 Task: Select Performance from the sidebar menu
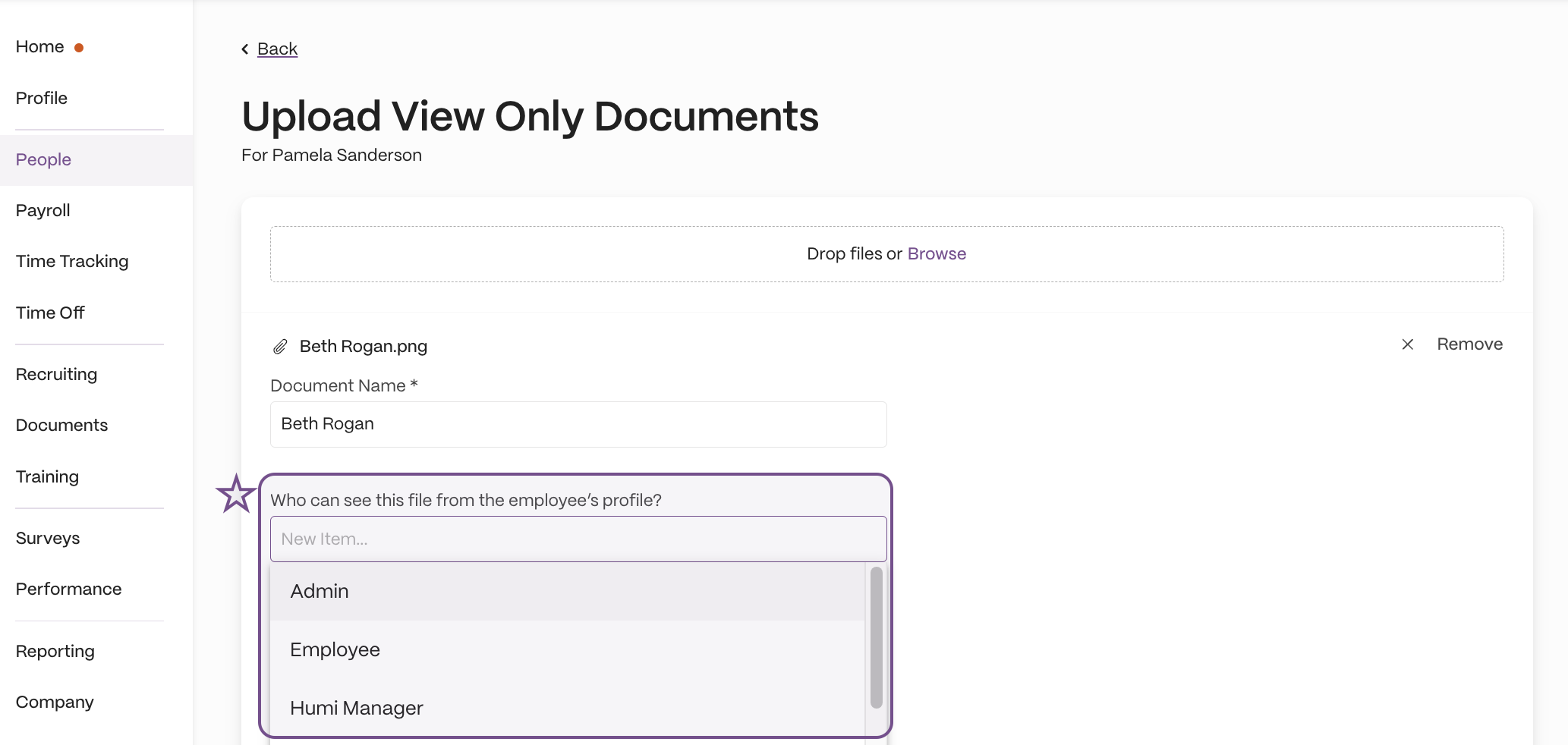point(69,589)
